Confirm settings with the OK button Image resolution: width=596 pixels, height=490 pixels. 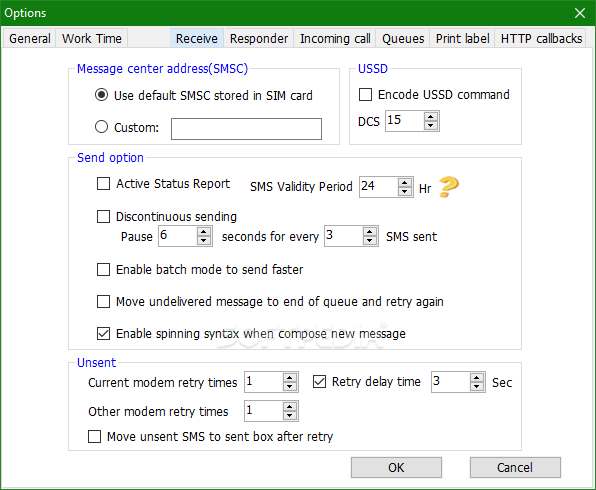pyautogui.click(x=396, y=467)
